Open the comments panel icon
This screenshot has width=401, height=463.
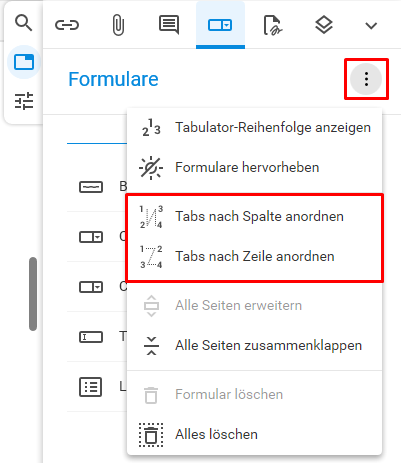[x=169, y=25]
